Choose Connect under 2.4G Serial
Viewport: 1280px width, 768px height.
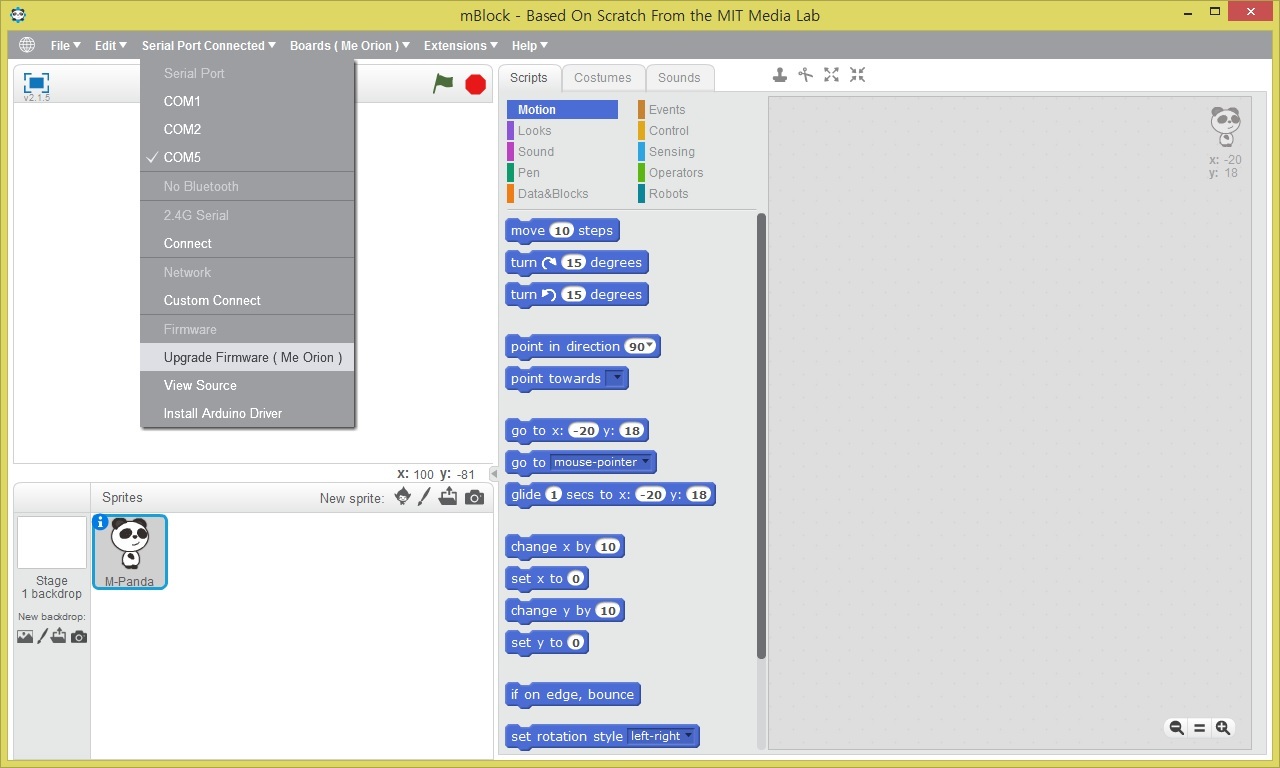click(248, 243)
